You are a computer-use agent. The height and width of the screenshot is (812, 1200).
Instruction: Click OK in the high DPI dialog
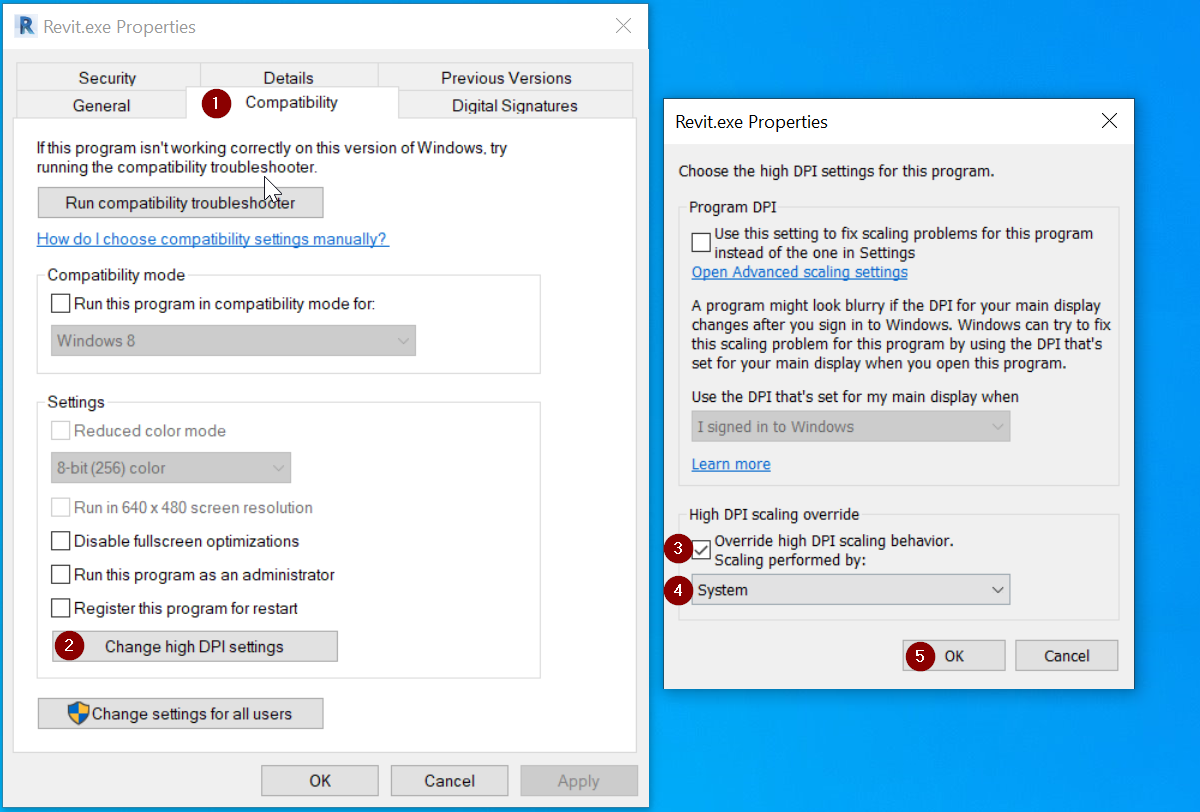[954, 656]
